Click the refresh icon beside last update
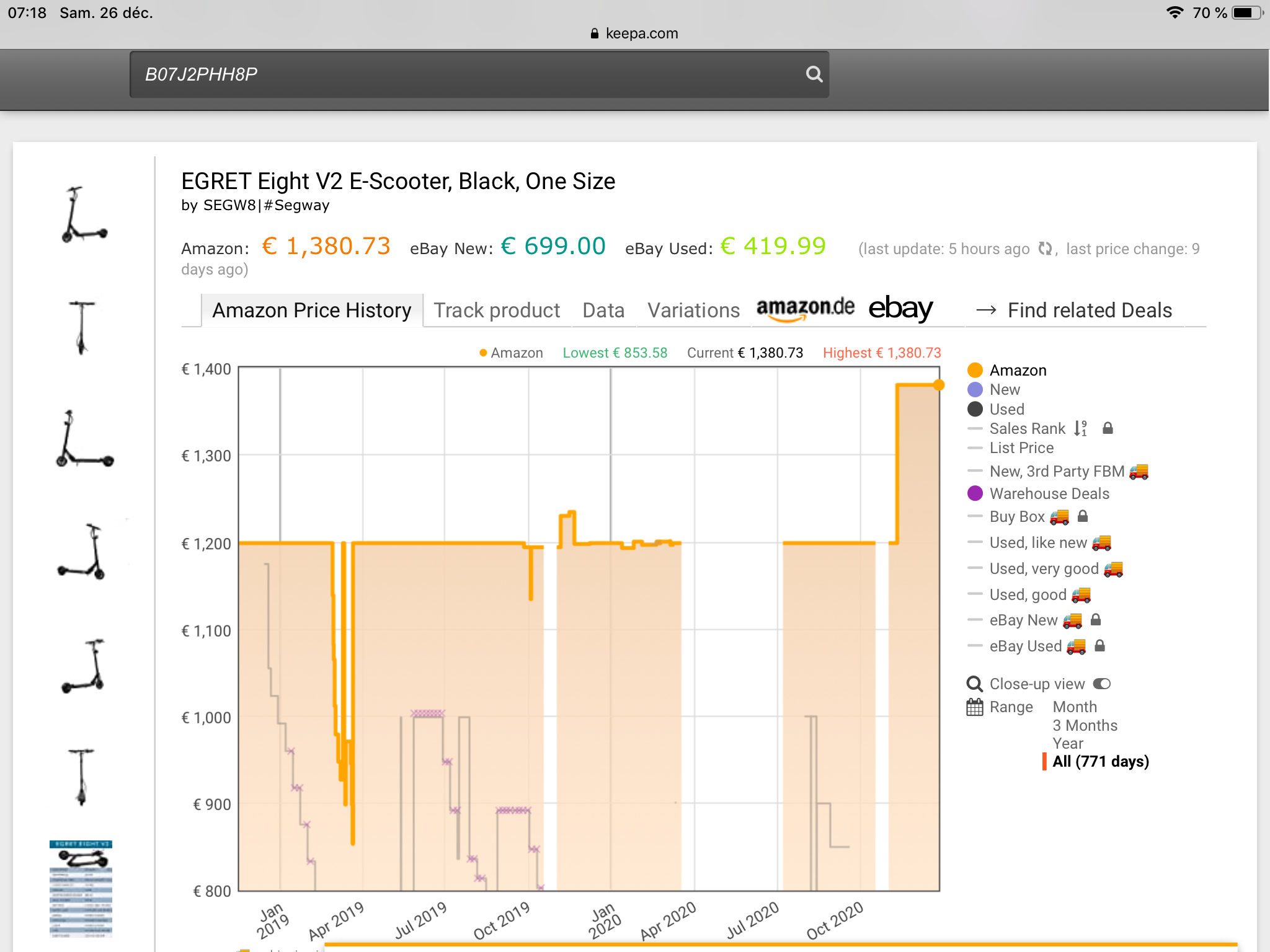Image resolution: width=1270 pixels, height=952 pixels. pyautogui.click(x=1046, y=249)
